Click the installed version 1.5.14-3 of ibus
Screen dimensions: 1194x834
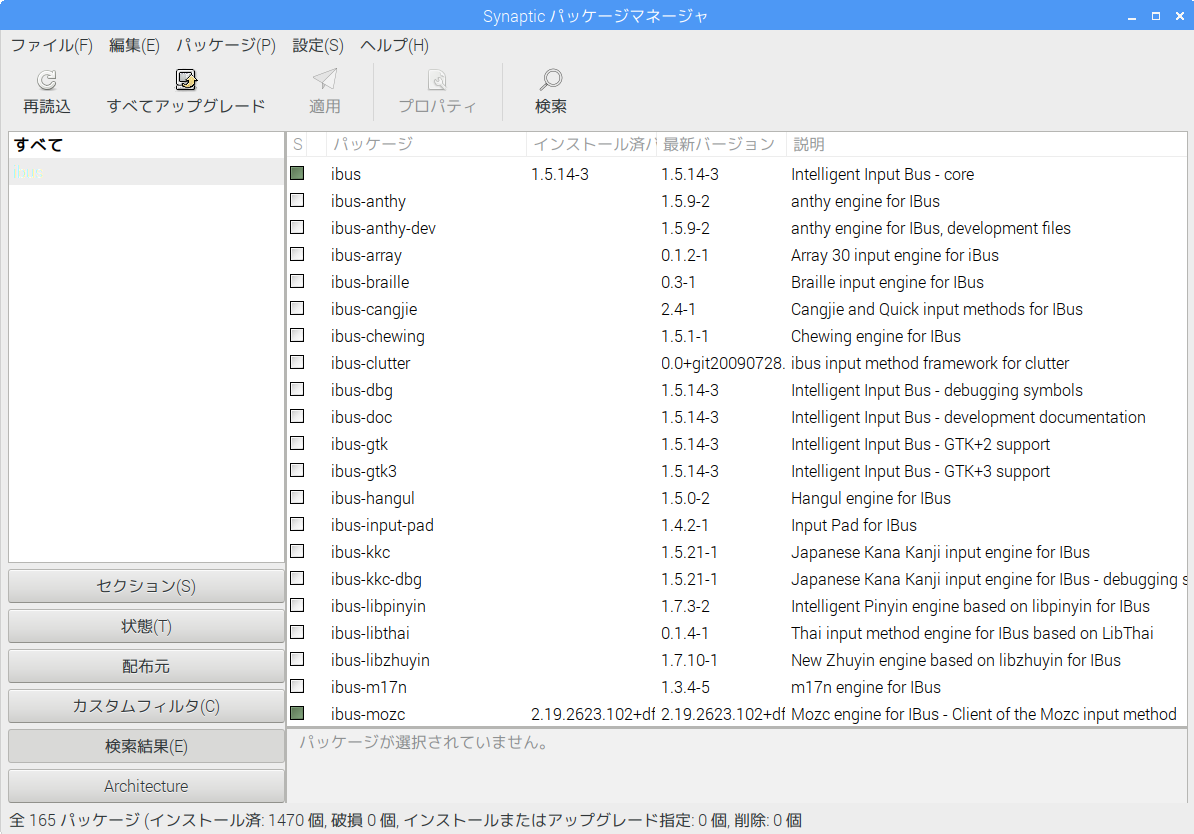pyautogui.click(x=560, y=174)
